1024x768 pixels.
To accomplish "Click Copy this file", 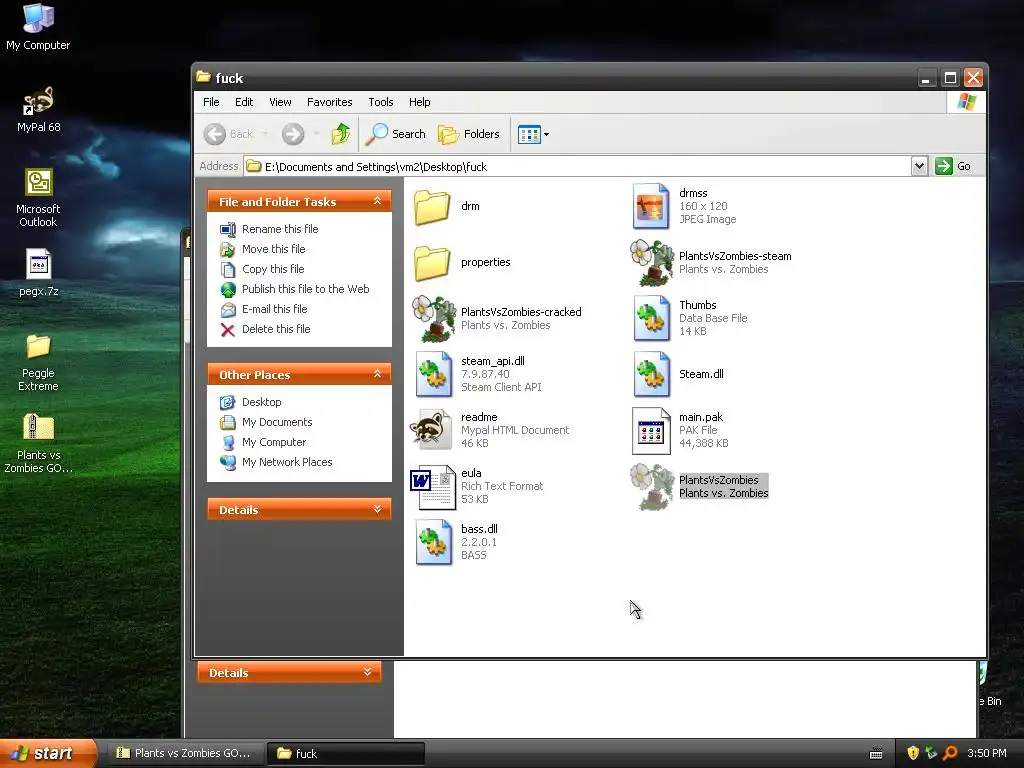I will (x=273, y=269).
